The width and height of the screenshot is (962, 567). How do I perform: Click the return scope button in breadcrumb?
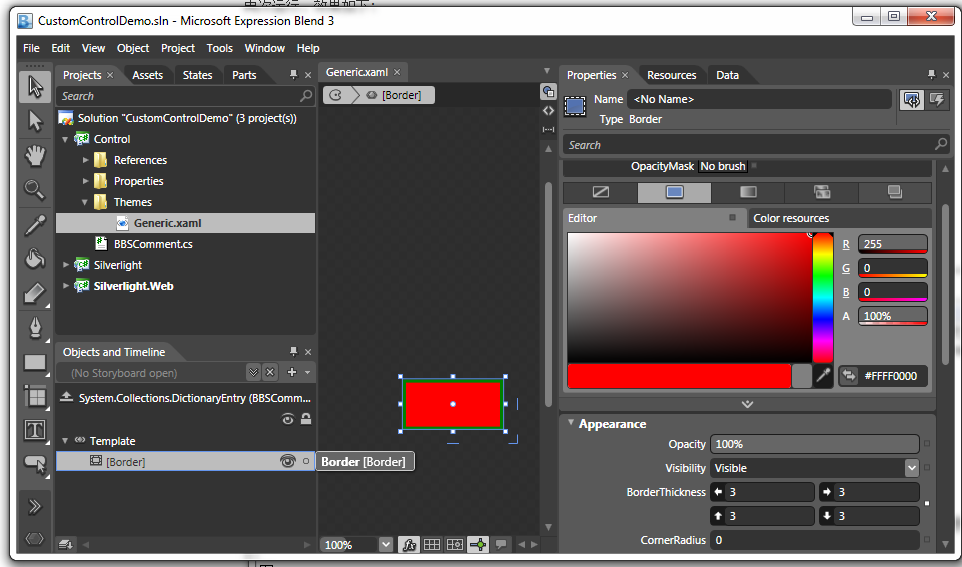click(x=335, y=95)
